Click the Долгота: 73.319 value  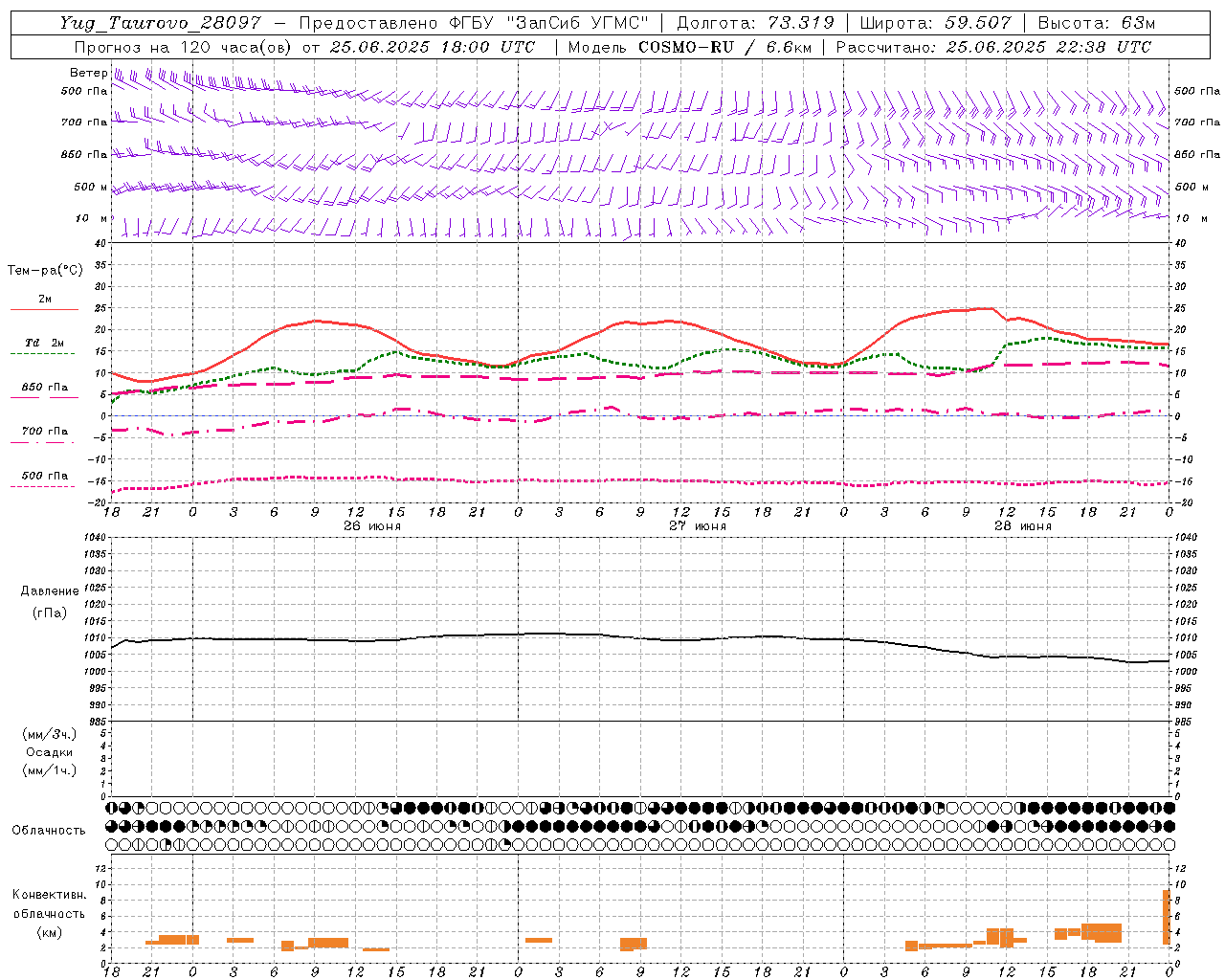coord(755,23)
